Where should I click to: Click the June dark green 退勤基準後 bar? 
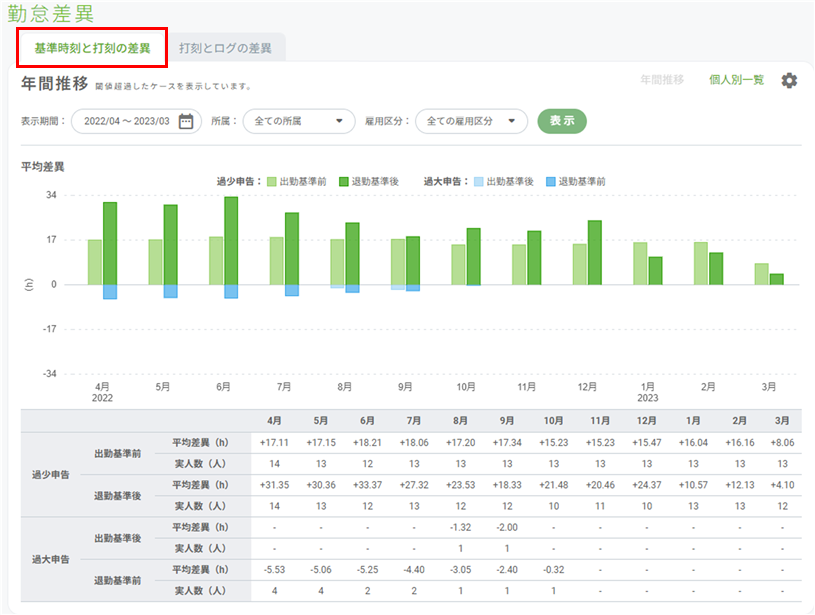(231, 241)
